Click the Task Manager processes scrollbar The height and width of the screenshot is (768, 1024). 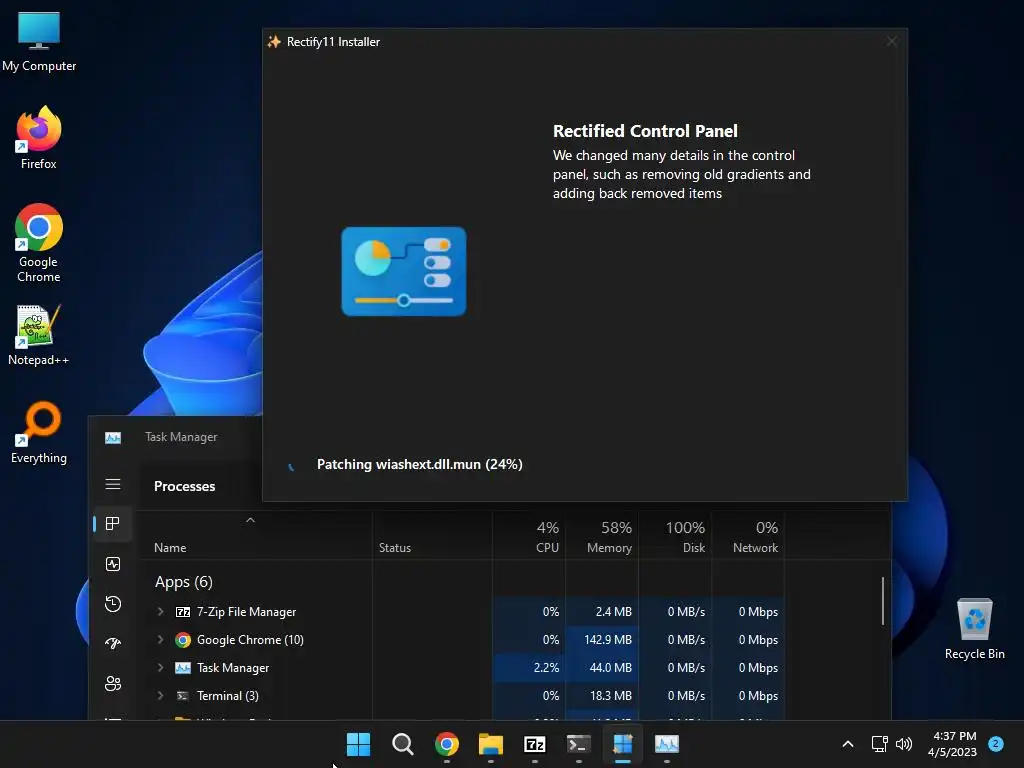[x=883, y=601]
